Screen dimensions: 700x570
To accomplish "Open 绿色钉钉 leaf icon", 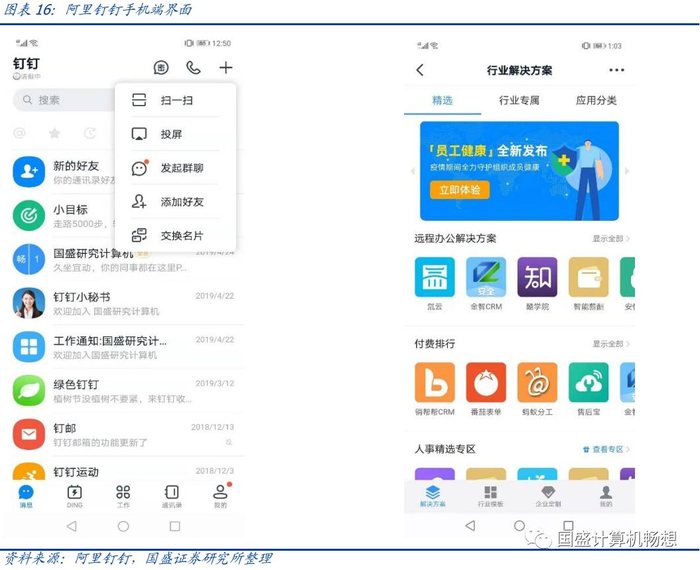I will click(x=29, y=391).
